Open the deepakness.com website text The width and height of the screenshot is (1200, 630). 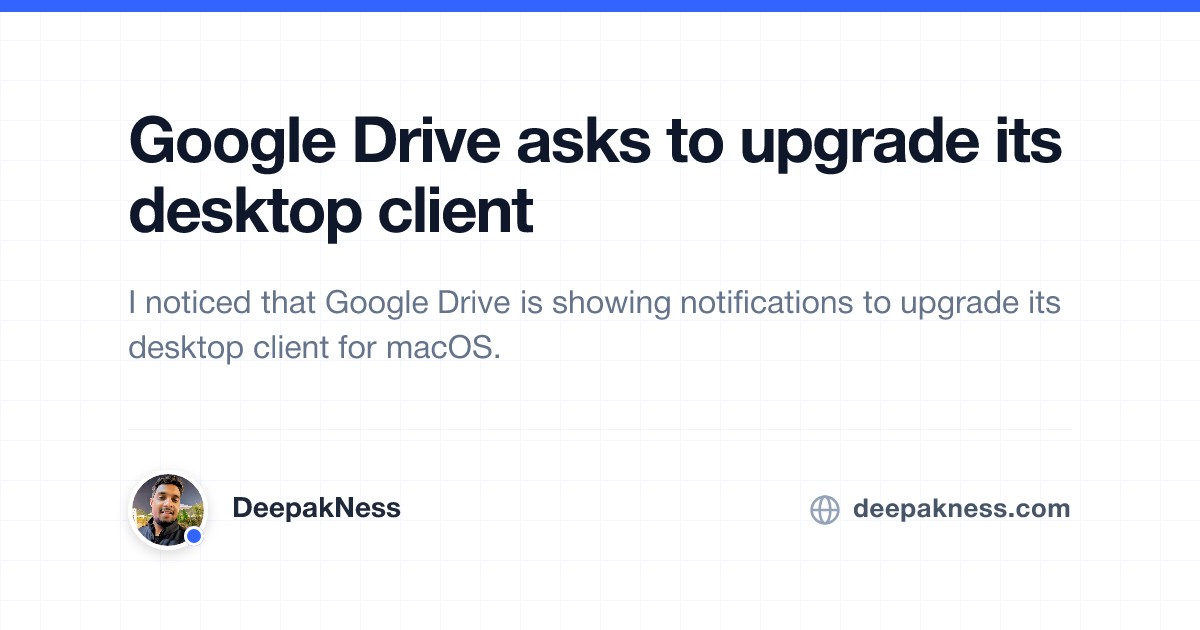click(961, 509)
